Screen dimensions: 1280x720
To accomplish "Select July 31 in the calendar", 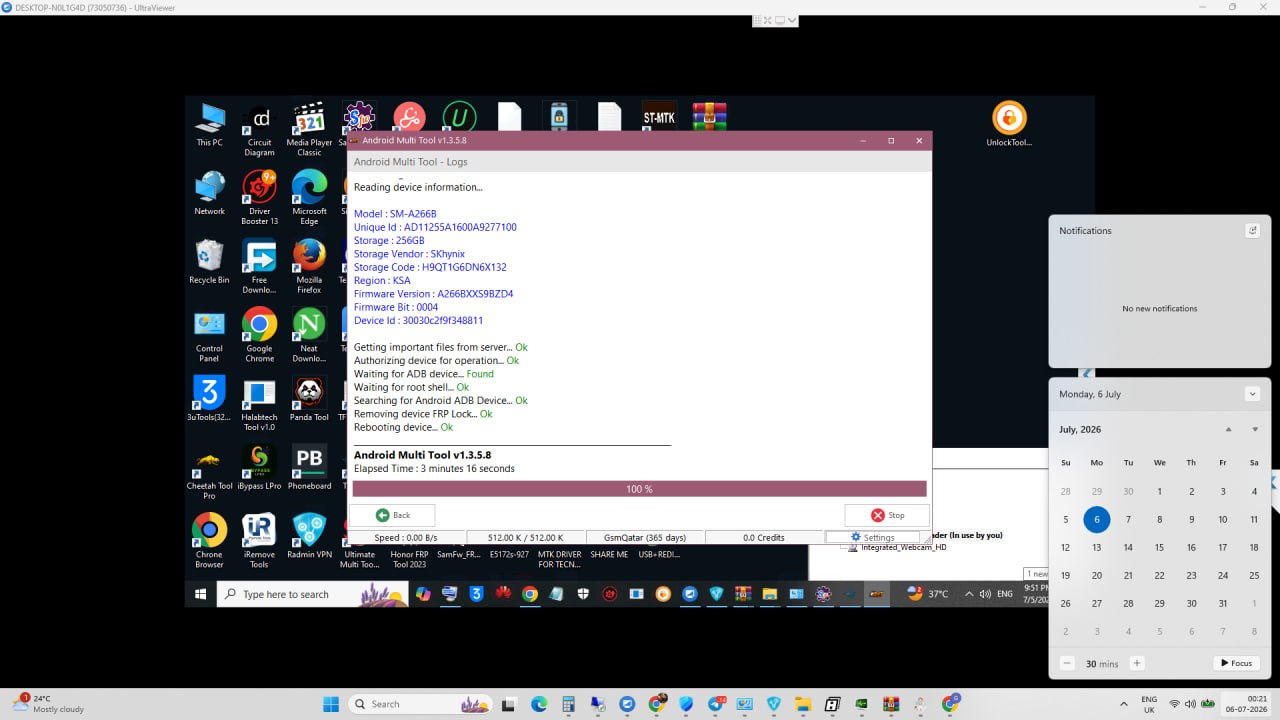I will pos(1223,603).
